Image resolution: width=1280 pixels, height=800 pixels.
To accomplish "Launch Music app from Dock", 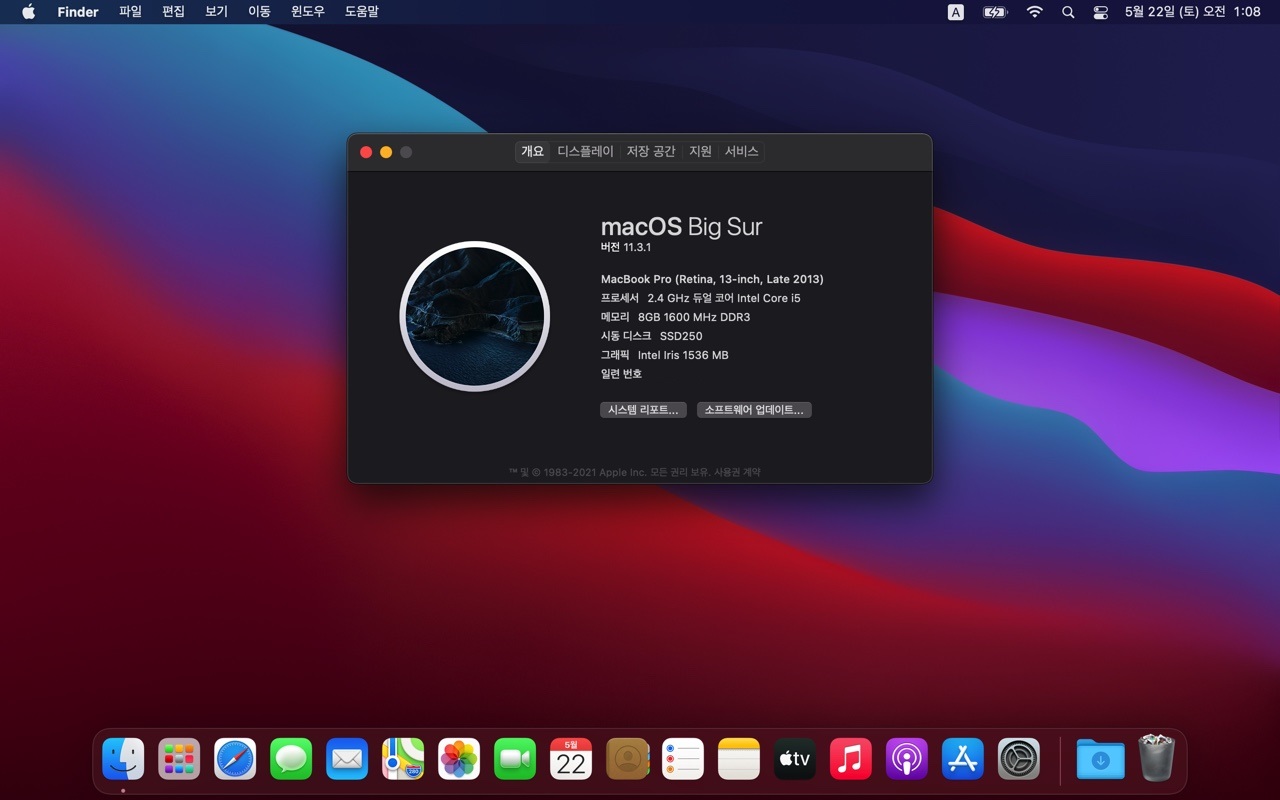I will point(851,759).
